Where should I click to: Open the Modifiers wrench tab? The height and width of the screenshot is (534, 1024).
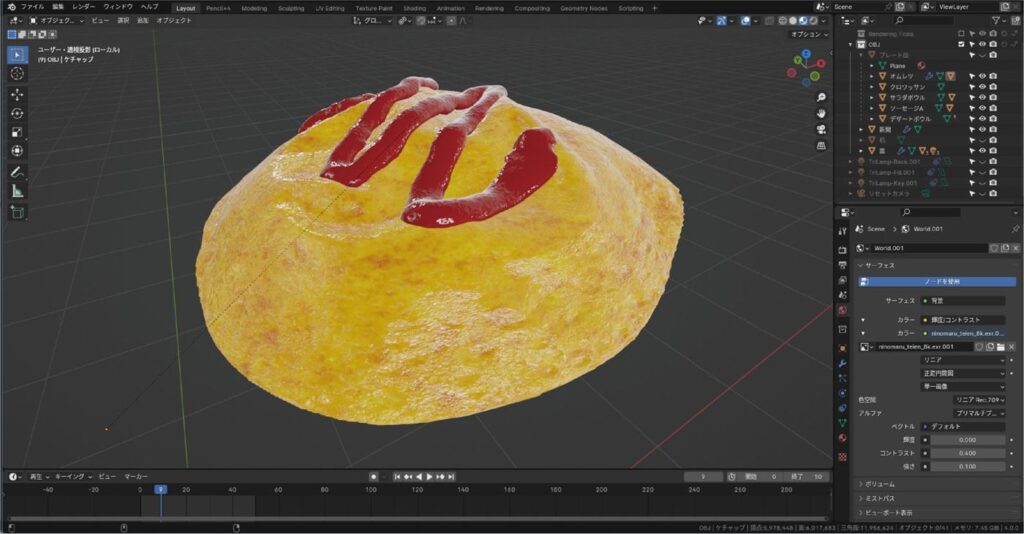(842, 363)
